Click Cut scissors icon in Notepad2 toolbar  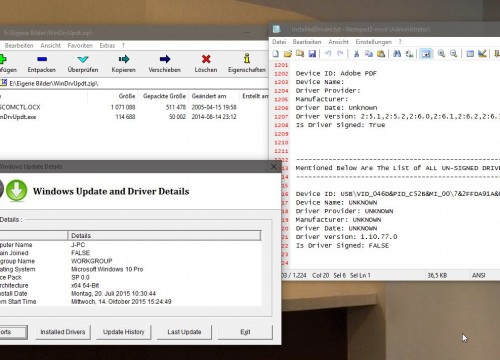[356, 53]
